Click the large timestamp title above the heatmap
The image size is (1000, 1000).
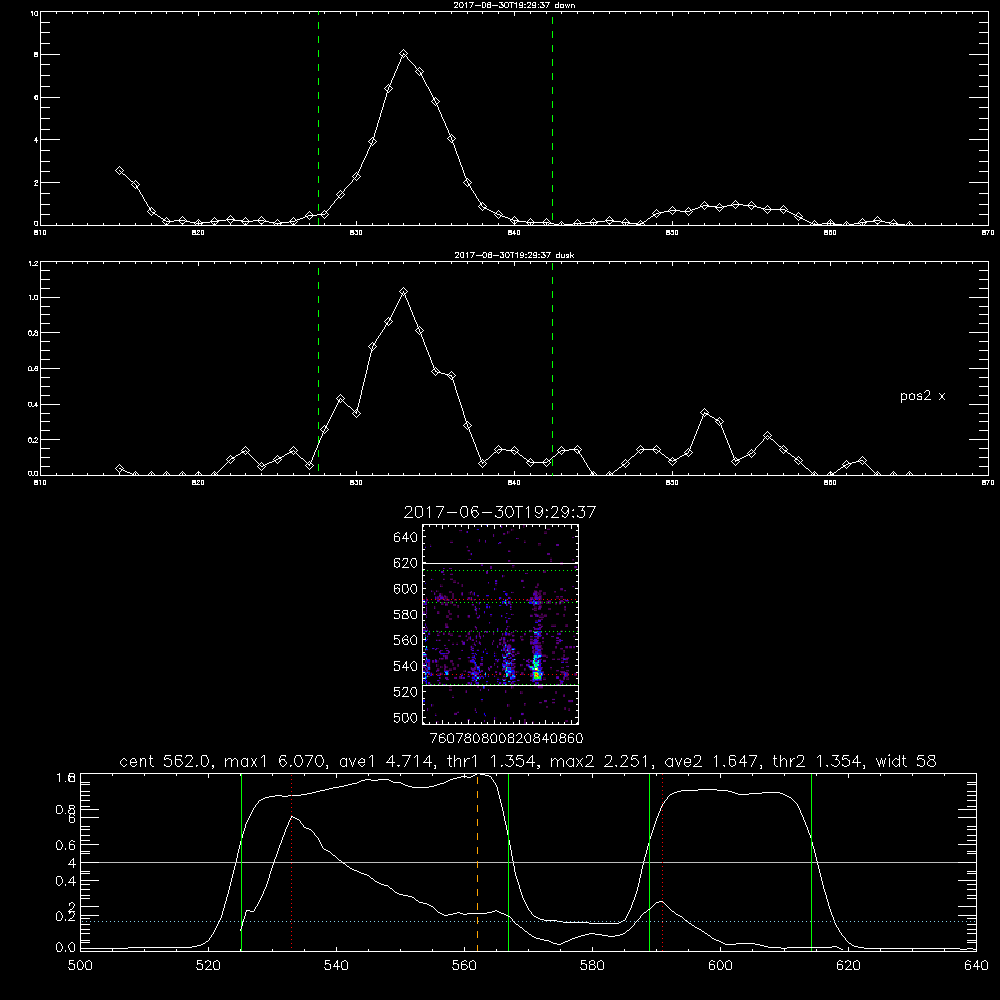click(x=500, y=512)
